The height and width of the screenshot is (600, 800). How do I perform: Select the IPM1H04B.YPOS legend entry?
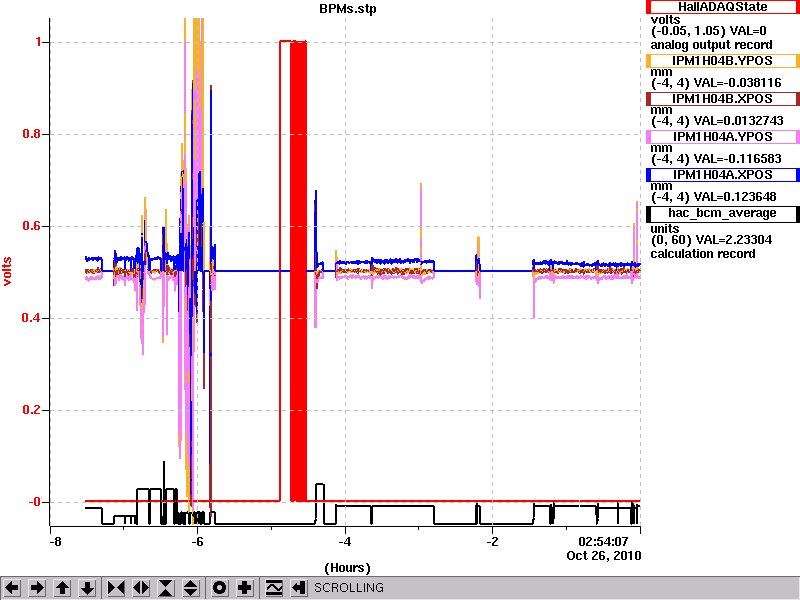pos(722,61)
